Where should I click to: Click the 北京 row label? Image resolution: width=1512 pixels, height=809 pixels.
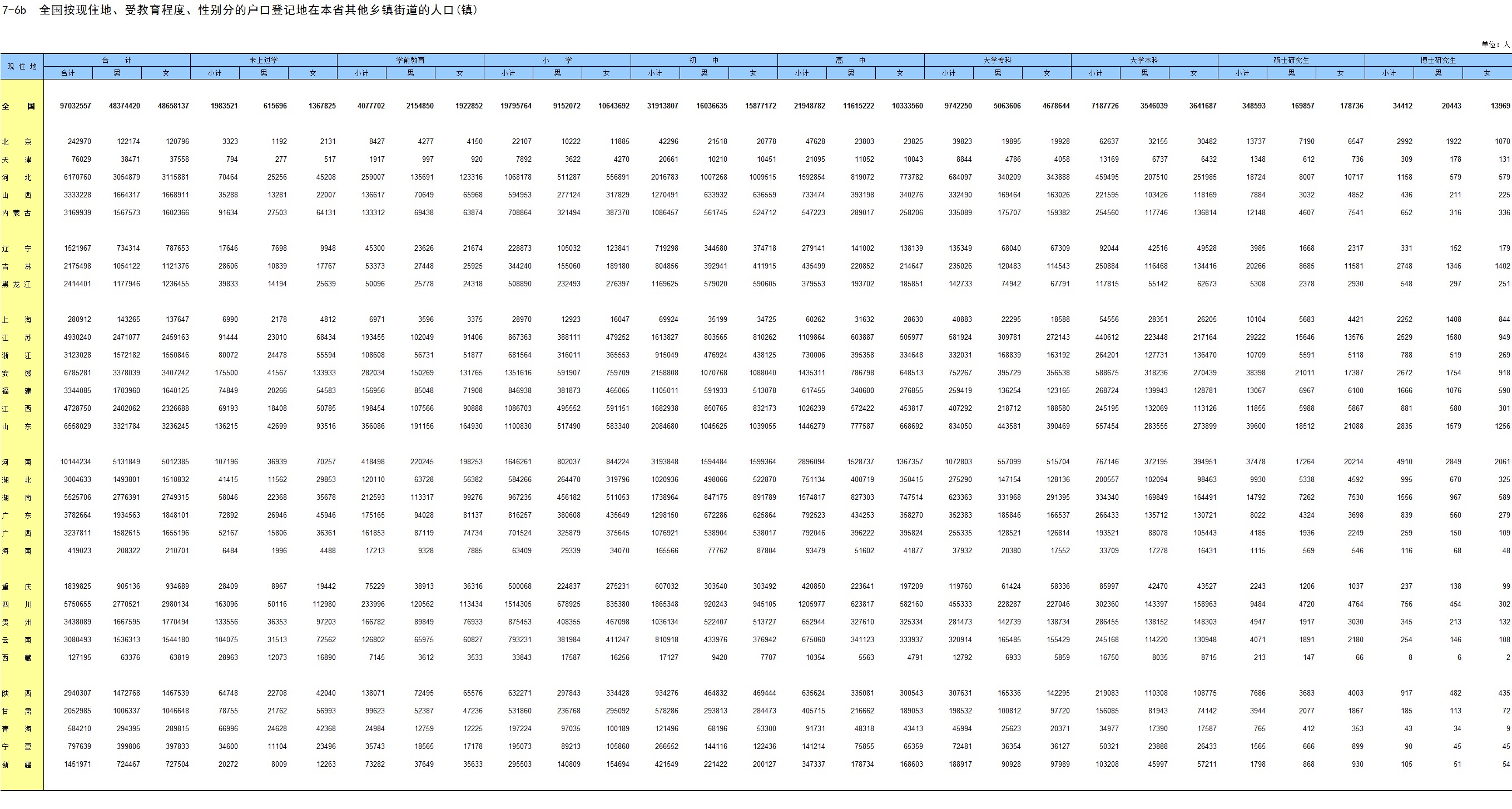click(17, 142)
